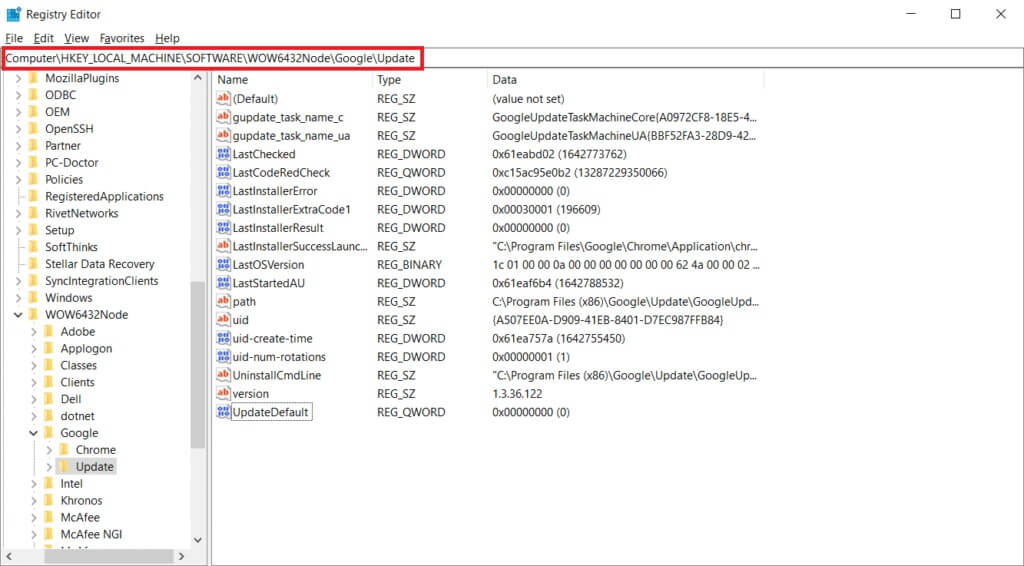Select the dotnet key
The image size is (1024, 566).
(78, 416)
